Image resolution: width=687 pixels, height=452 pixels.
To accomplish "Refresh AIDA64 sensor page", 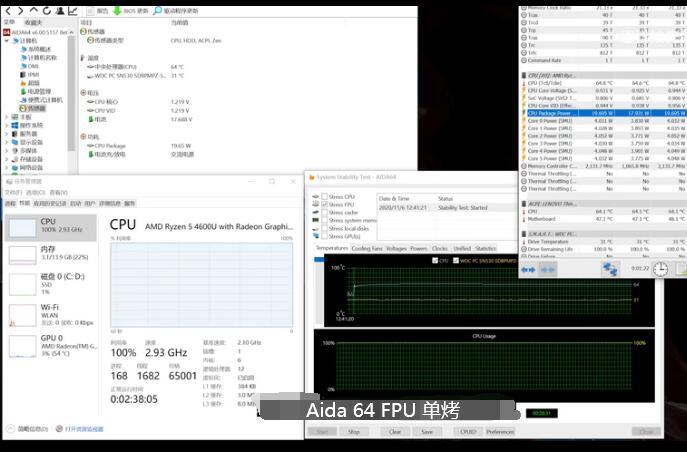I will pos(46,11).
